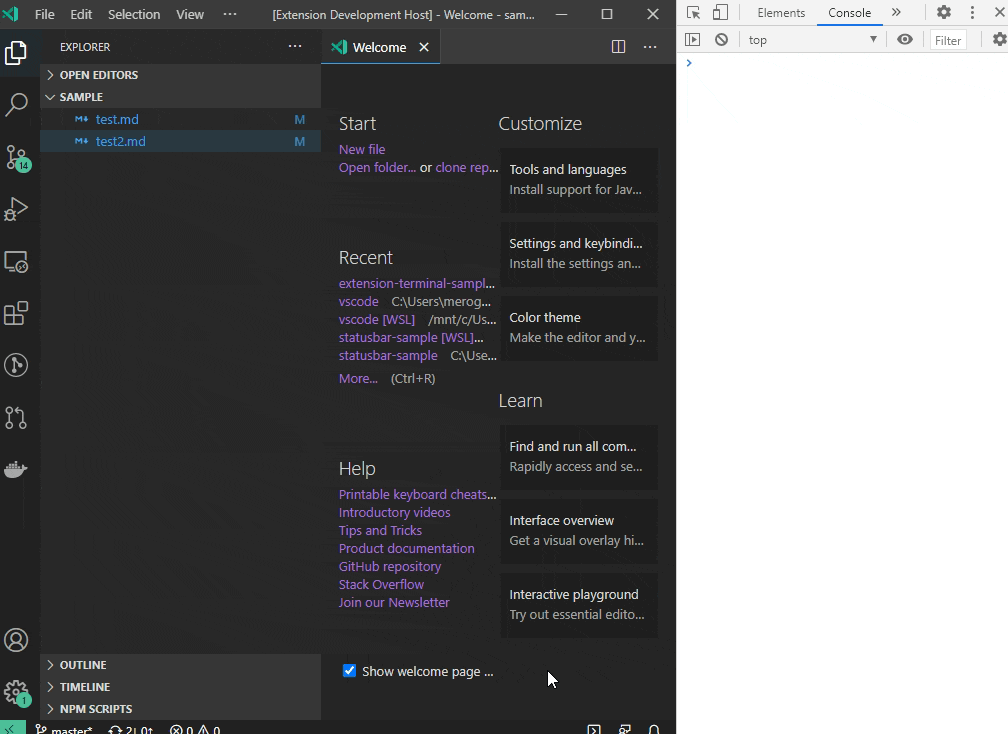
Task: Switch to DevTools Elements tab
Action: pyautogui.click(x=781, y=13)
